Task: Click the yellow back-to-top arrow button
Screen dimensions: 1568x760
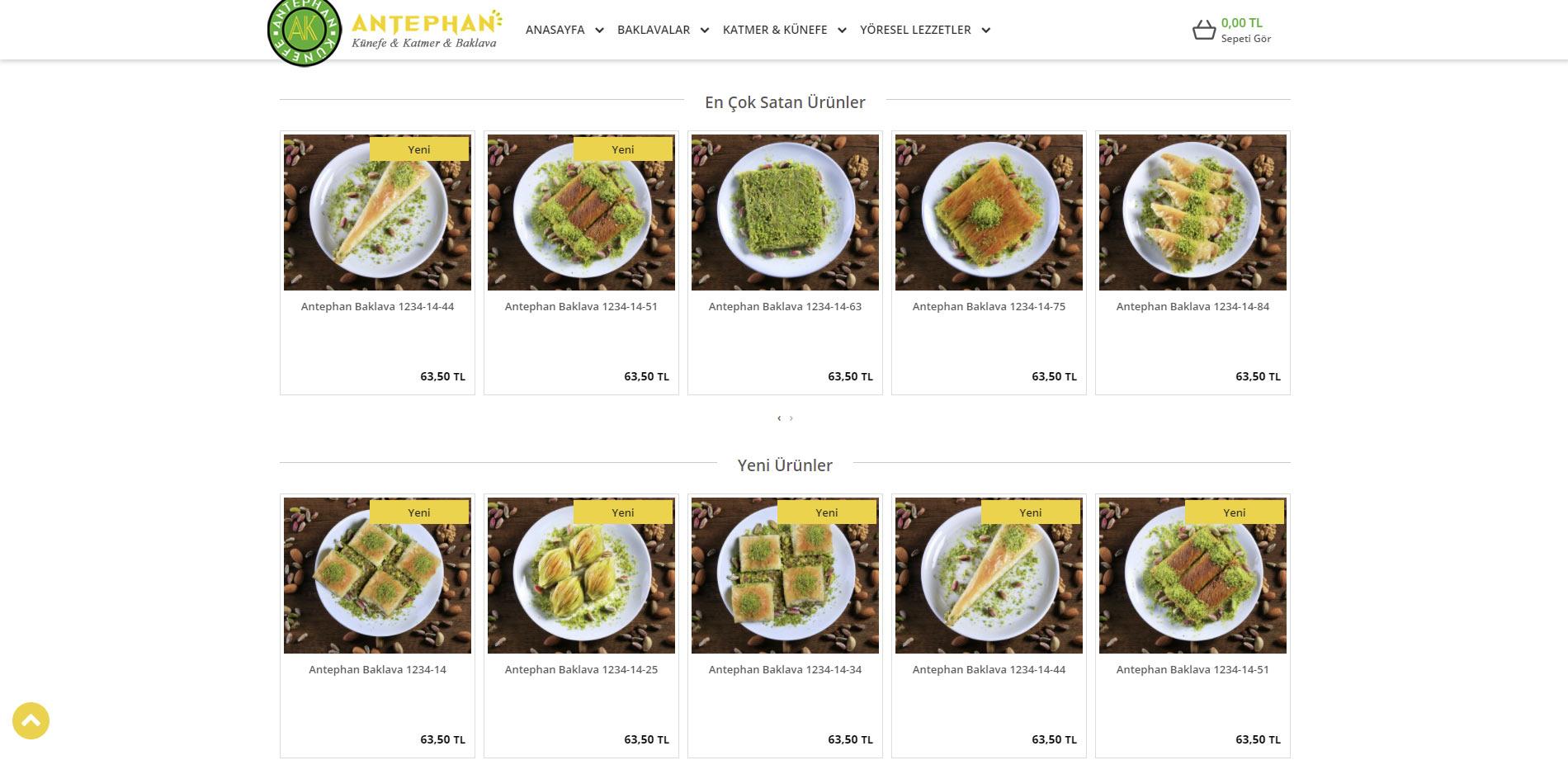Action: [31, 720]
